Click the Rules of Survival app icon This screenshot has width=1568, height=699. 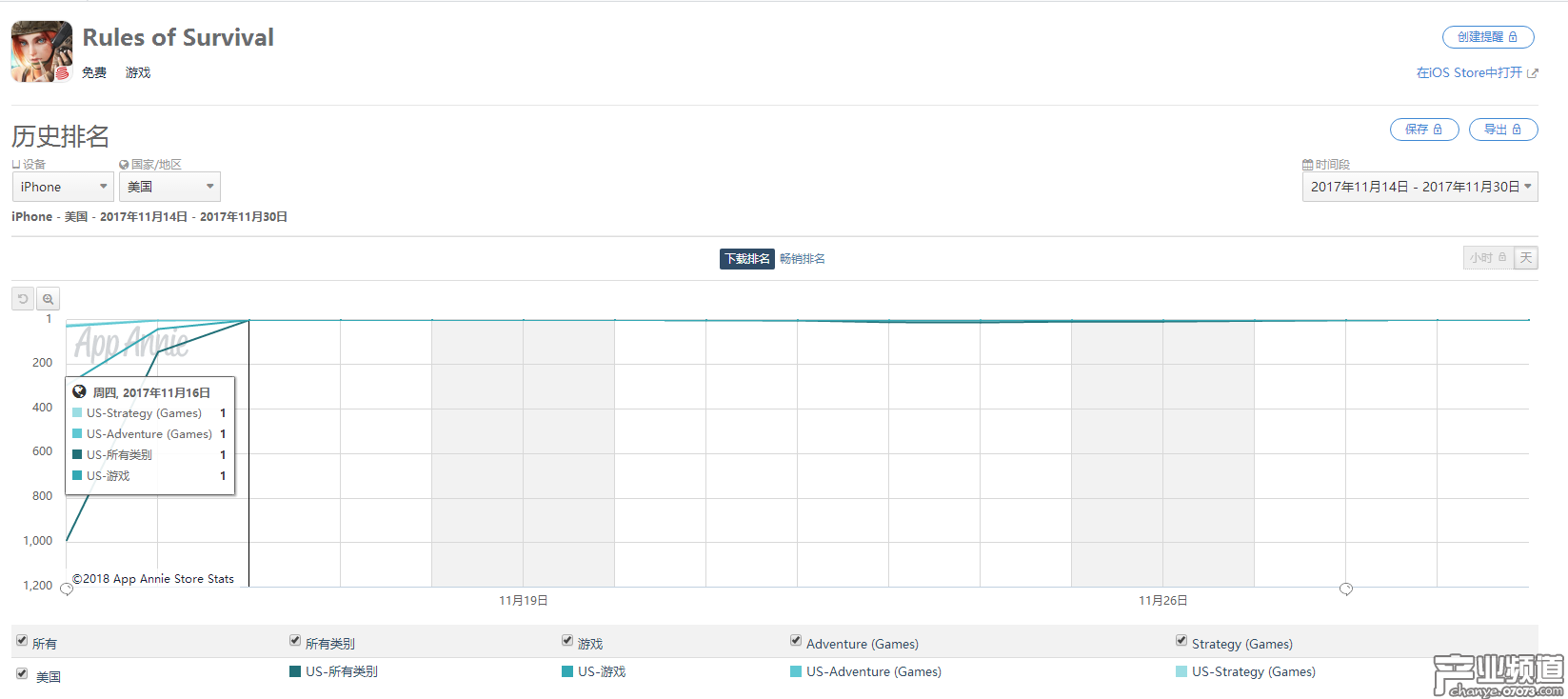(42, 51)
